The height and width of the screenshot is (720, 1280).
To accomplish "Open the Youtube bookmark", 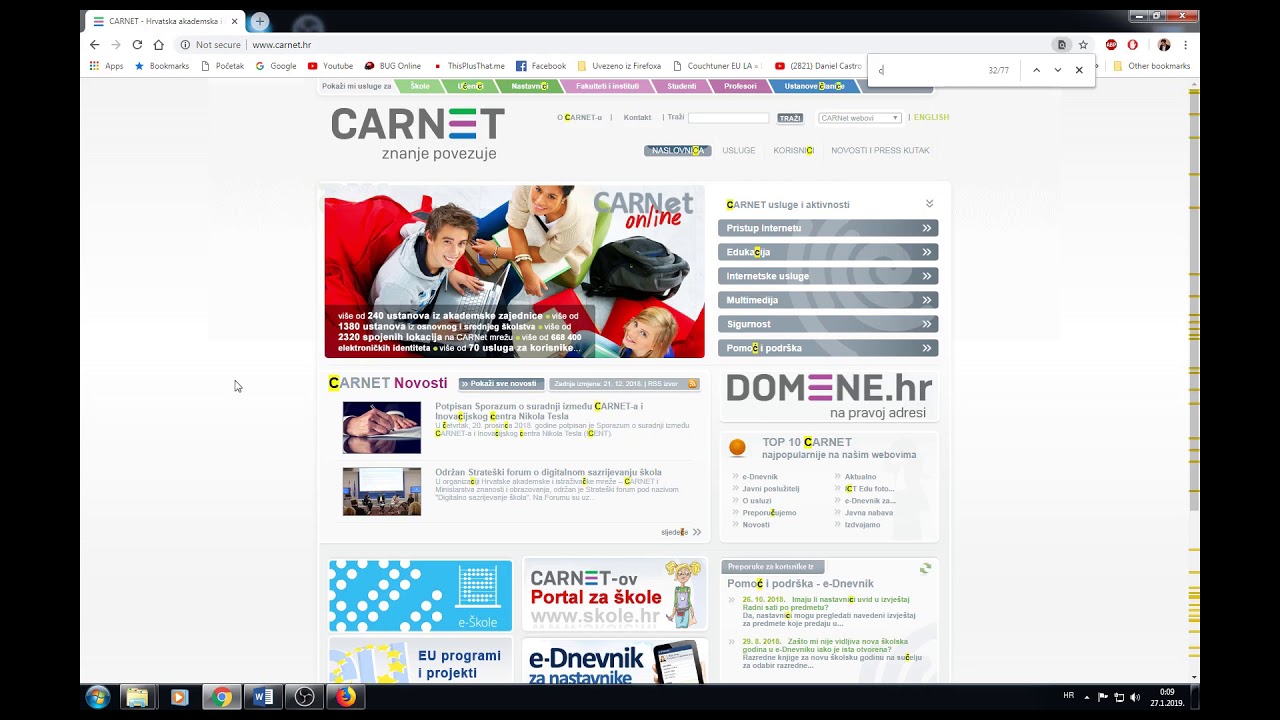I will [x=330, y=66].
